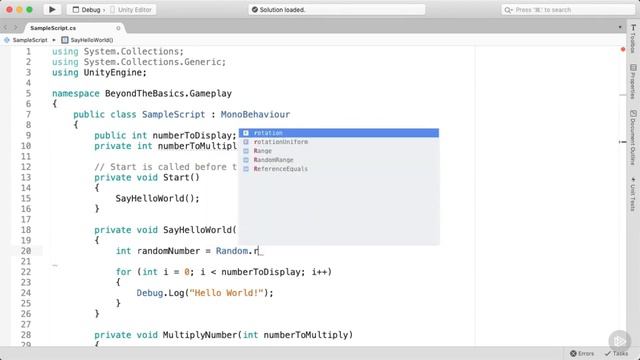Click the 'for (int i = 0' loop line
The width and height of the screenshot is (640, 360).
pyautogui.click(x=224, y=272)
